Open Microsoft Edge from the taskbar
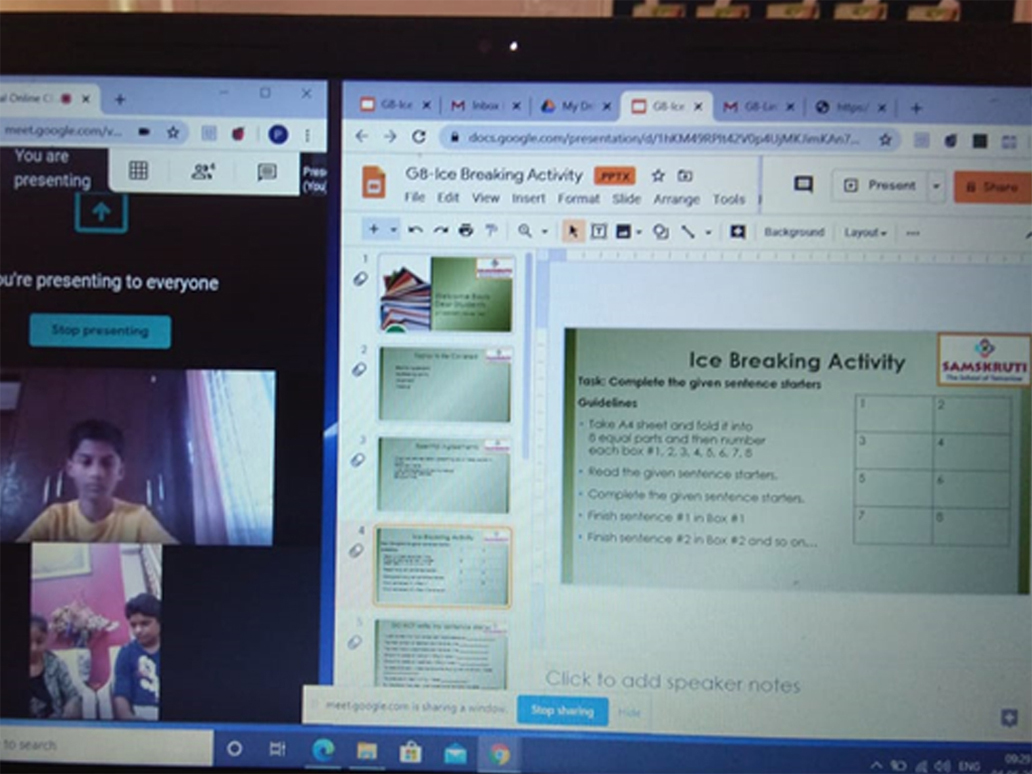The height and width of the screenshot is (774, 1032). tap(322, 750)
